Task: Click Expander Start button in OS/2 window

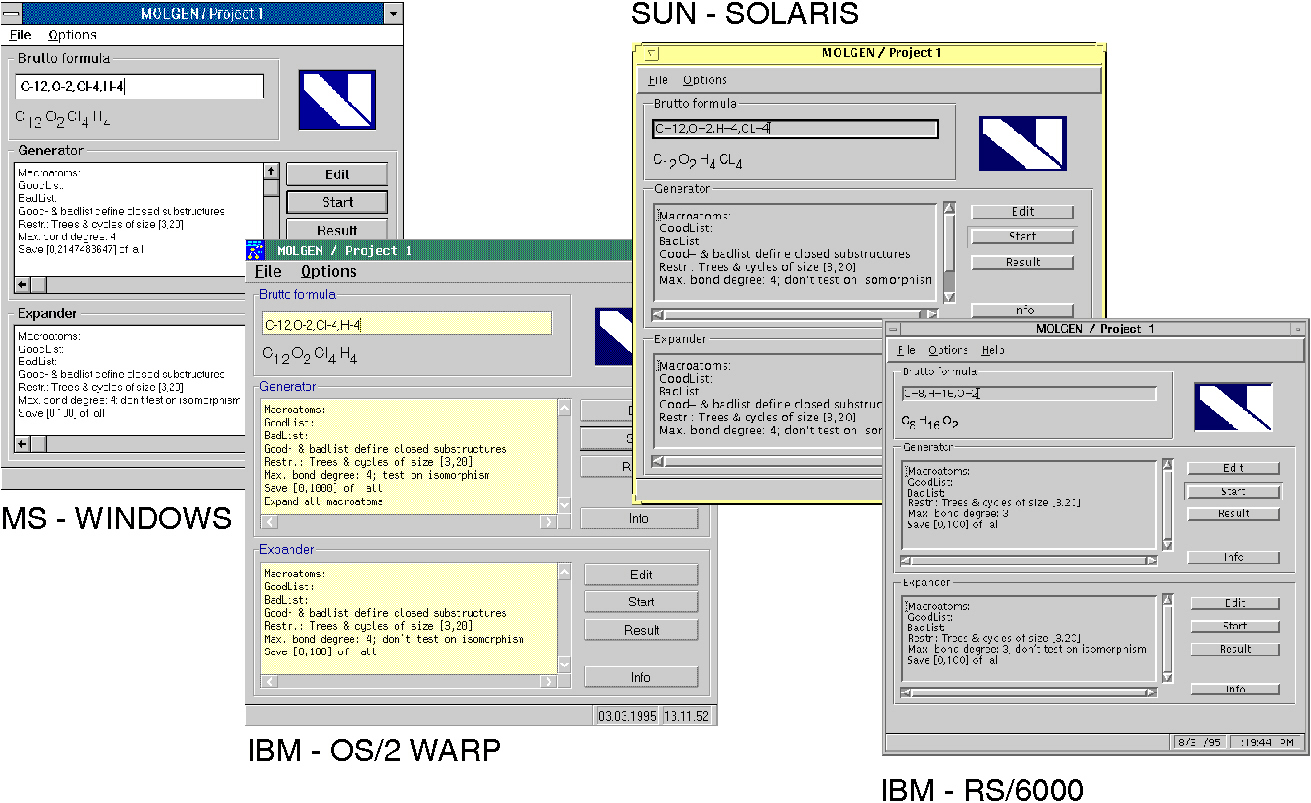Action: click(x=641, y=602)
